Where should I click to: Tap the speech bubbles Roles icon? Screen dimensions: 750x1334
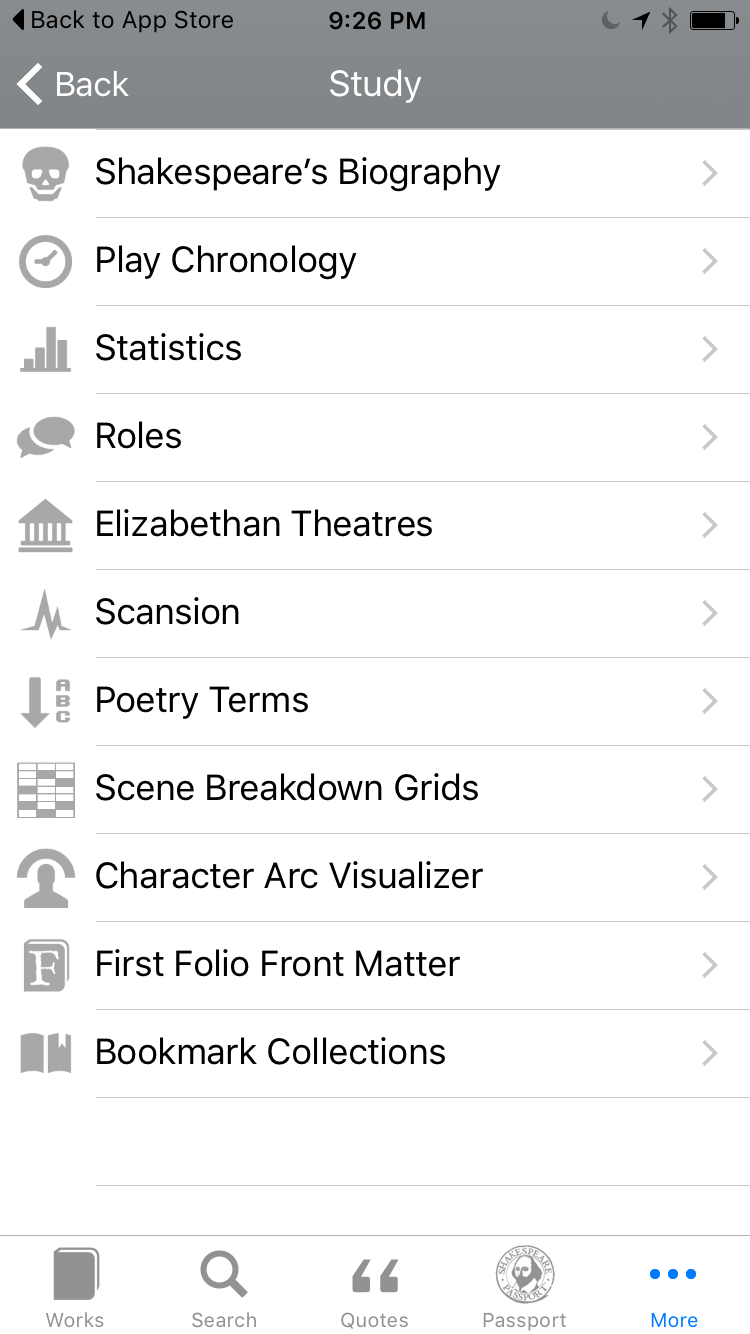tap(46, 437)
